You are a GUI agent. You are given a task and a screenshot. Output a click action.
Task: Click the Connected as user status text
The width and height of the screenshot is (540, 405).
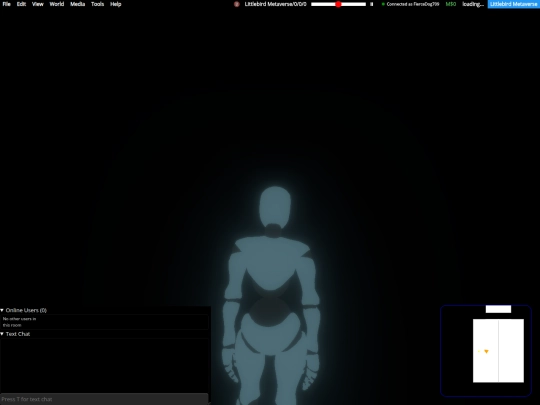[x=413, y=4]
